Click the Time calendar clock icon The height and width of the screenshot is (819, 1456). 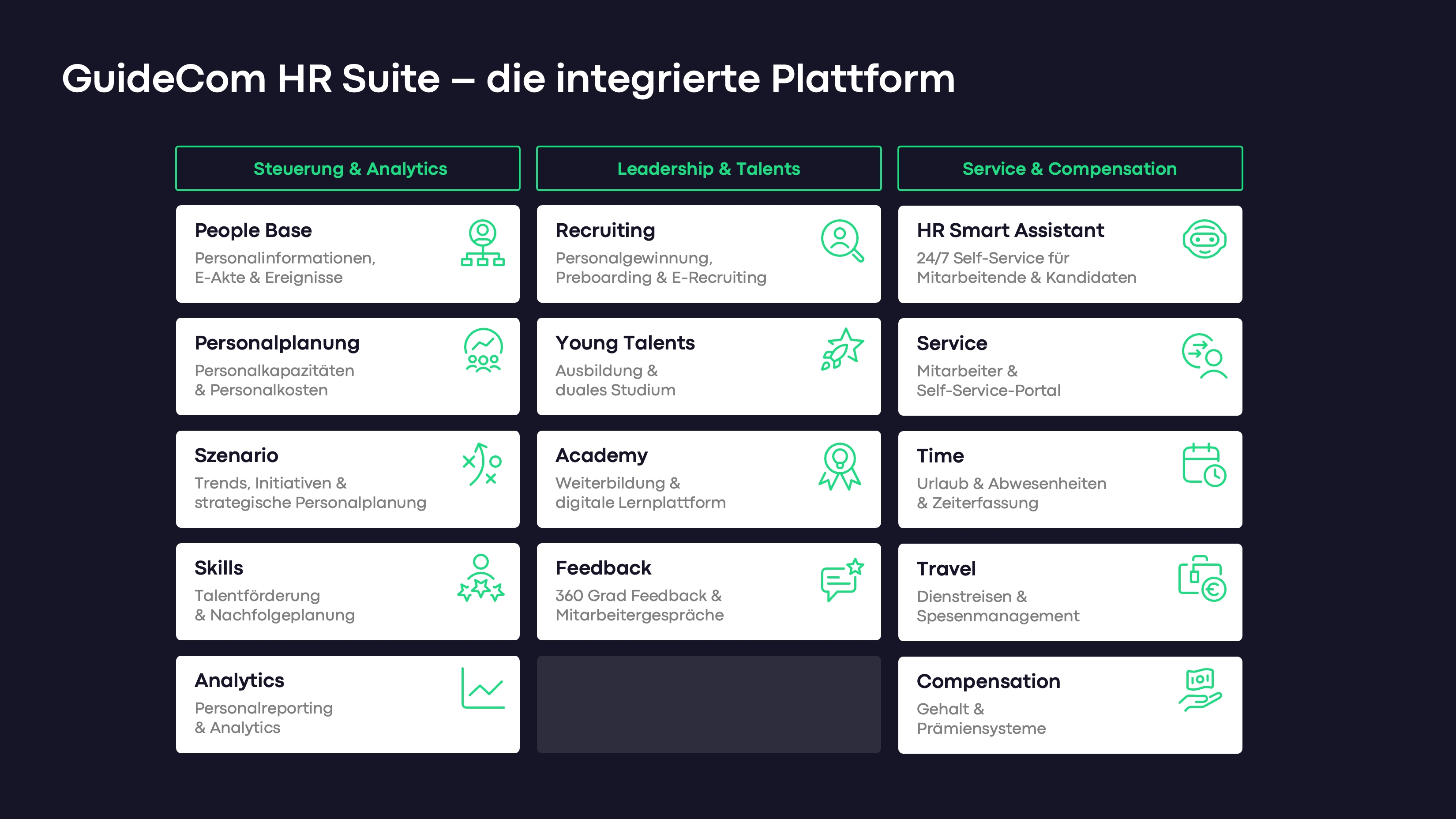(x=1204, y=465)
